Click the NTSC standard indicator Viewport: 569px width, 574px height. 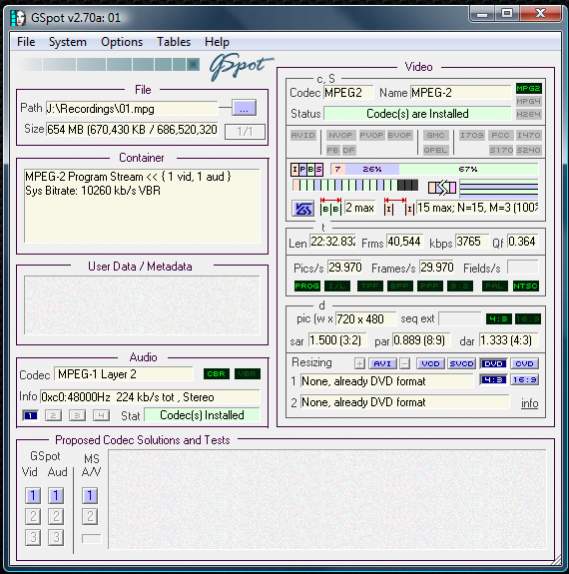click(526, 286)
